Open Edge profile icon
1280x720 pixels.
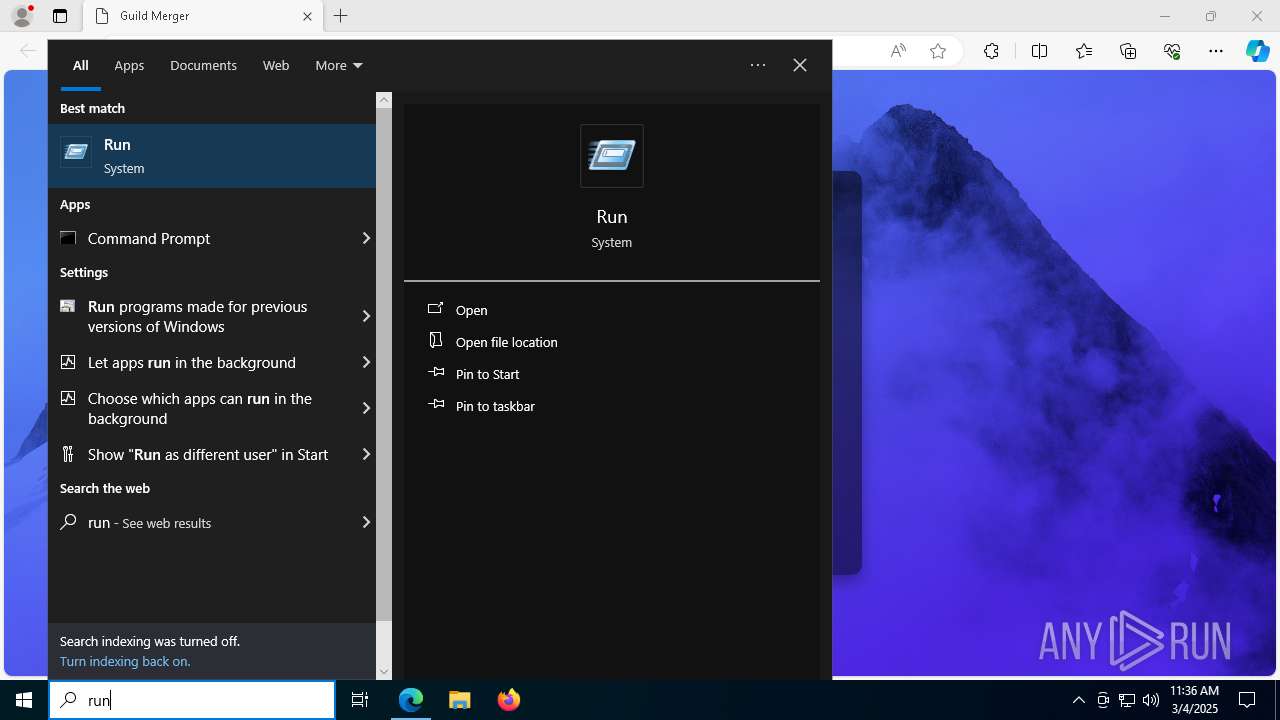[21, 16]
